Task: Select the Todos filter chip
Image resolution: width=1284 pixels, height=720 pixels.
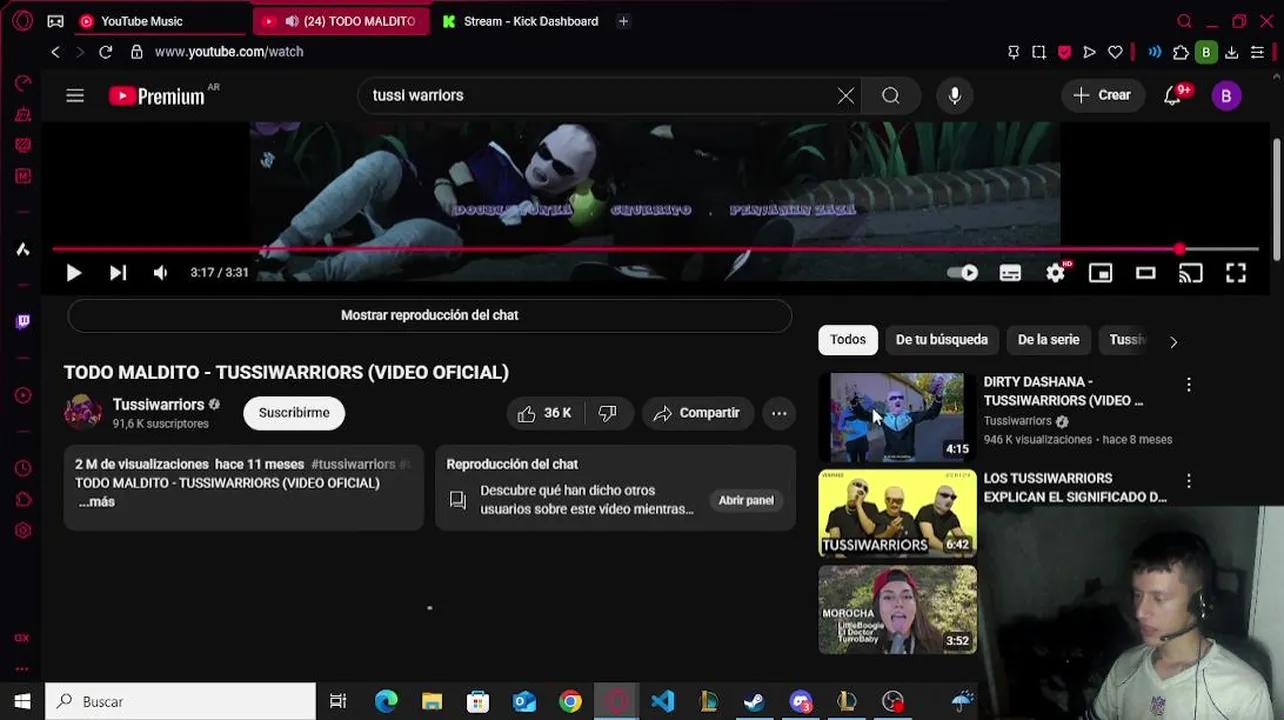Action: pos(848,340)
